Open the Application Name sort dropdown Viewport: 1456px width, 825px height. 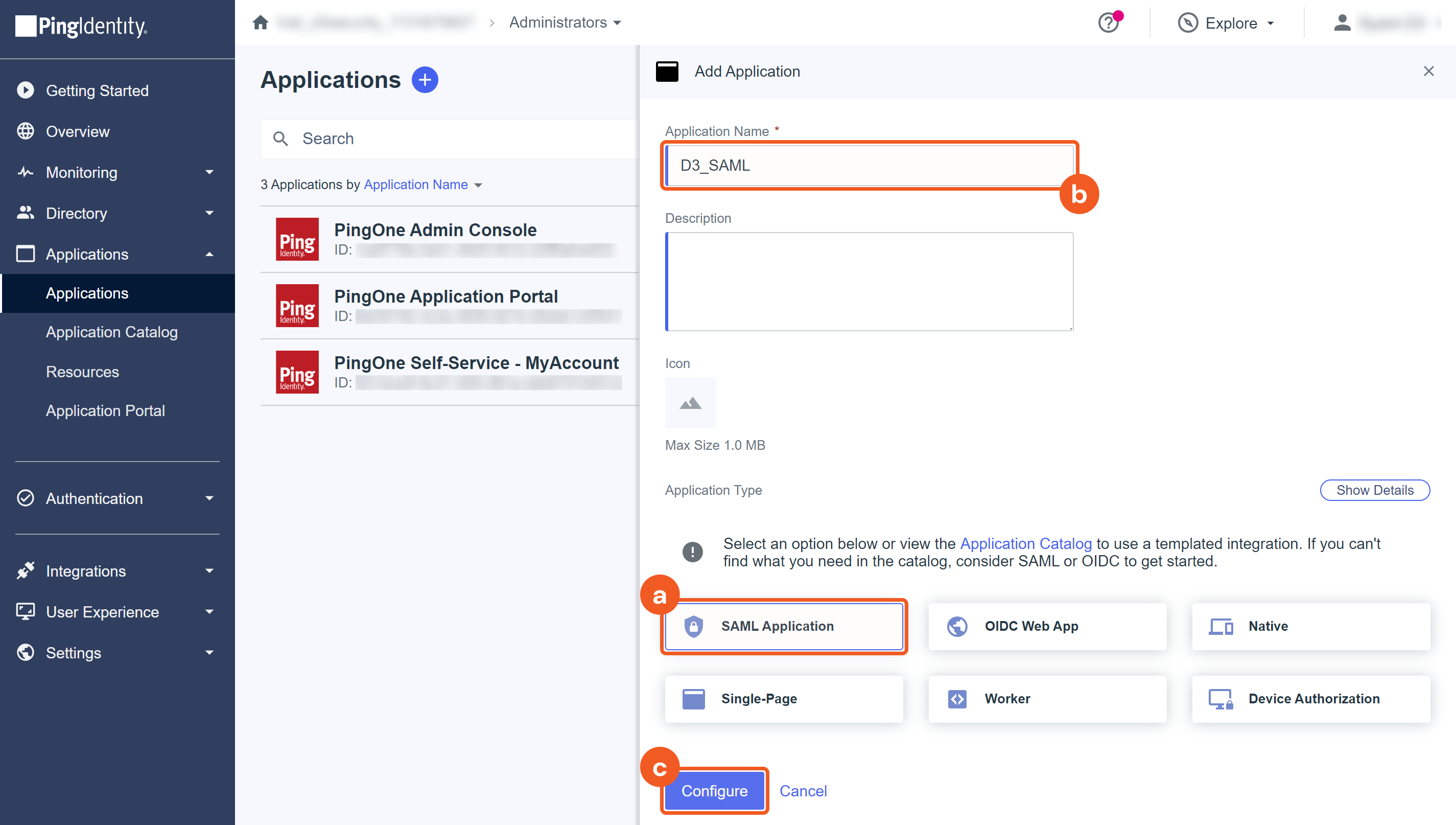tap(422, 185)
